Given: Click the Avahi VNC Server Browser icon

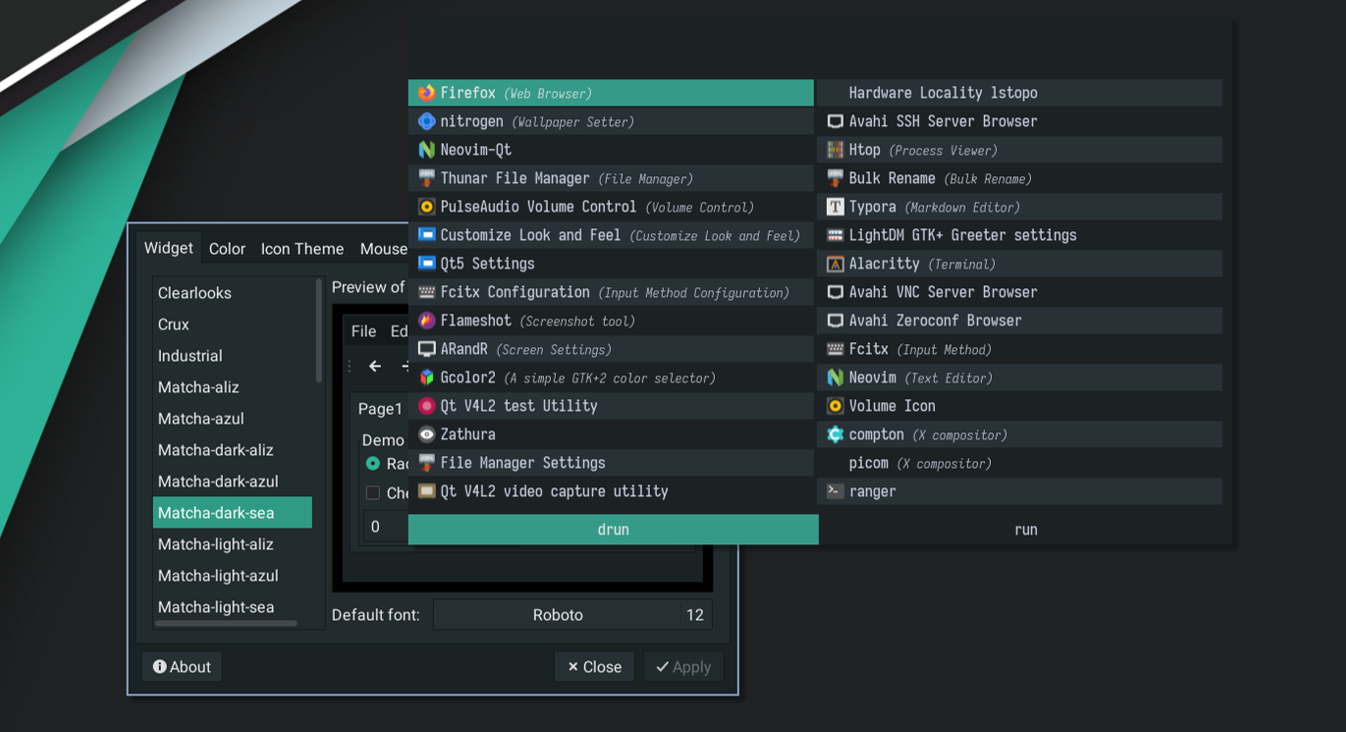Looking at the screenshot, I should coord(835,292).
